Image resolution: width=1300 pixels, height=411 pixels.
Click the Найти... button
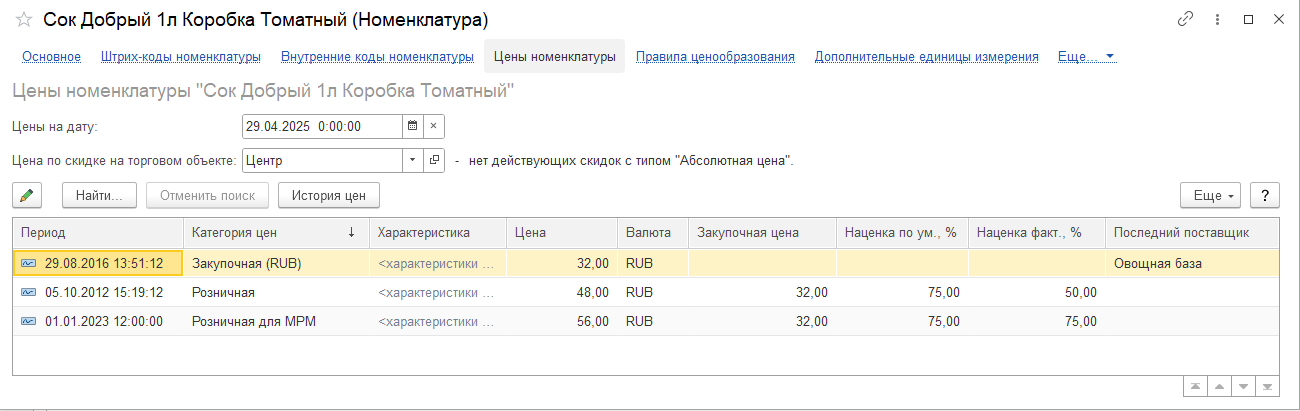tap(99, 195)
